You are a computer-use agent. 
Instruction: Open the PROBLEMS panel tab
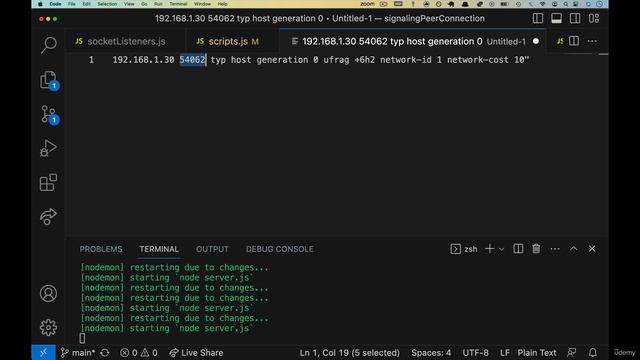click(101, 249)
